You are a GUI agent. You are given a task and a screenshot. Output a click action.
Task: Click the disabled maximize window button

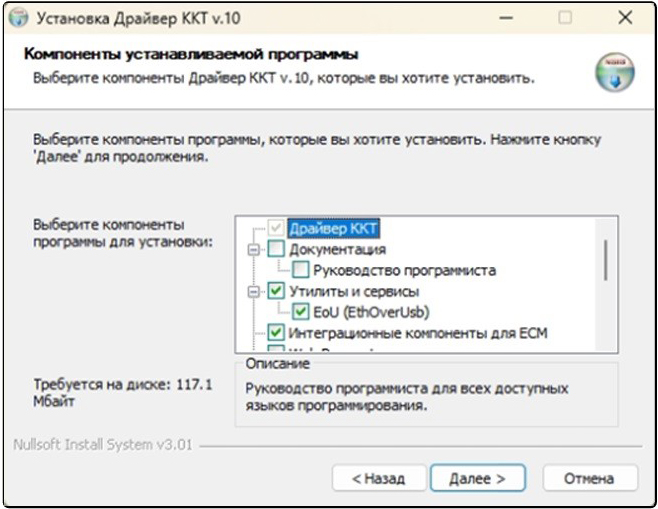click(x=565, y=18)
